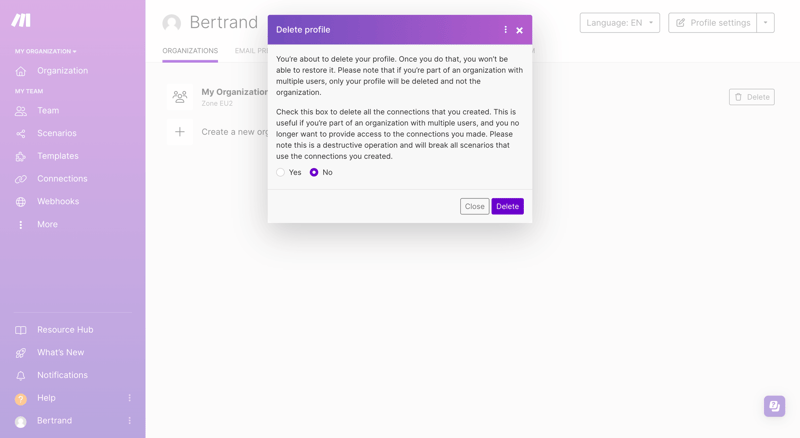Open the Language: EN dropdown
The image size is (800, 438).
(619, 23)
